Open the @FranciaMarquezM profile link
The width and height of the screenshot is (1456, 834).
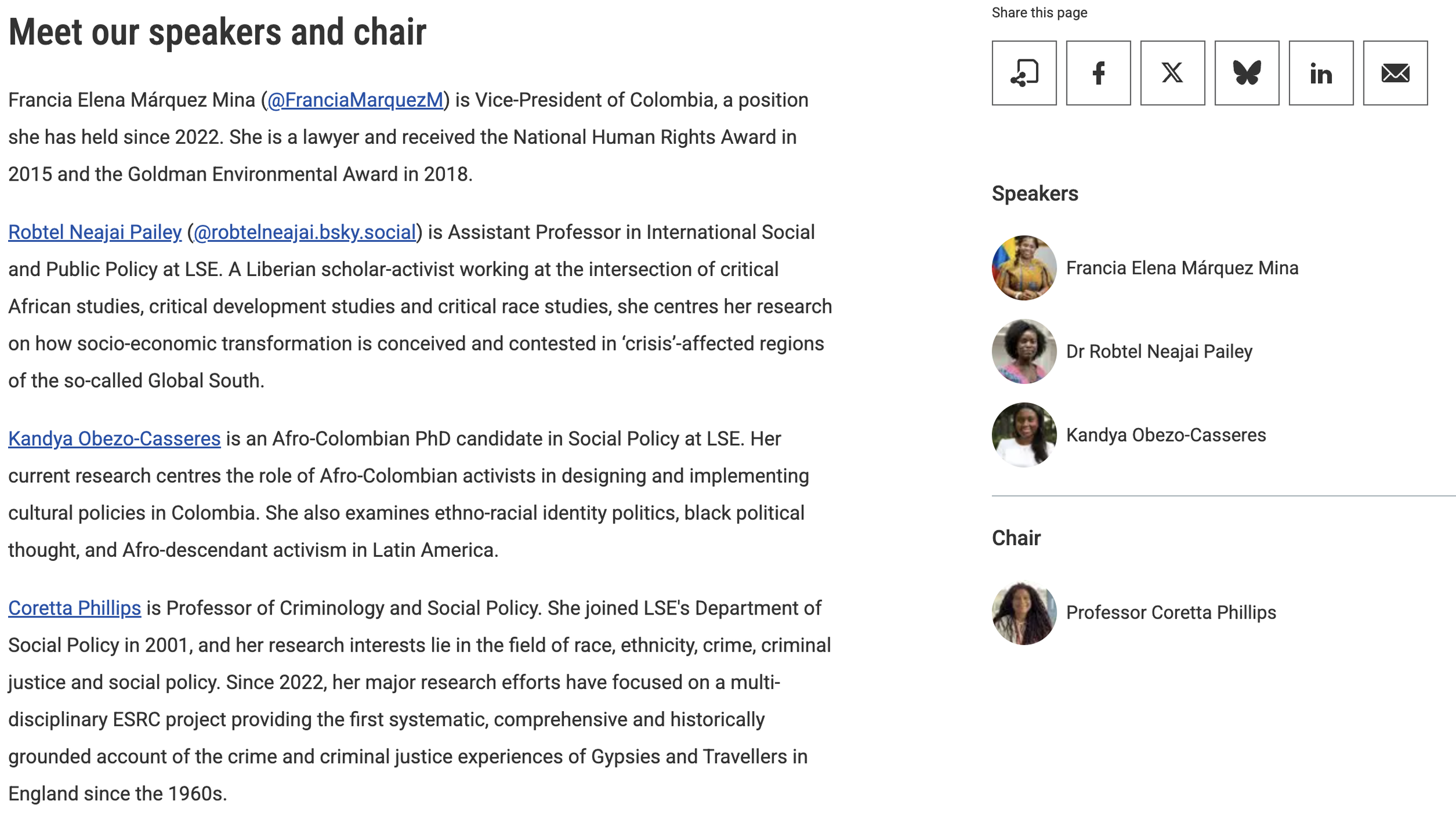point(355,100)
